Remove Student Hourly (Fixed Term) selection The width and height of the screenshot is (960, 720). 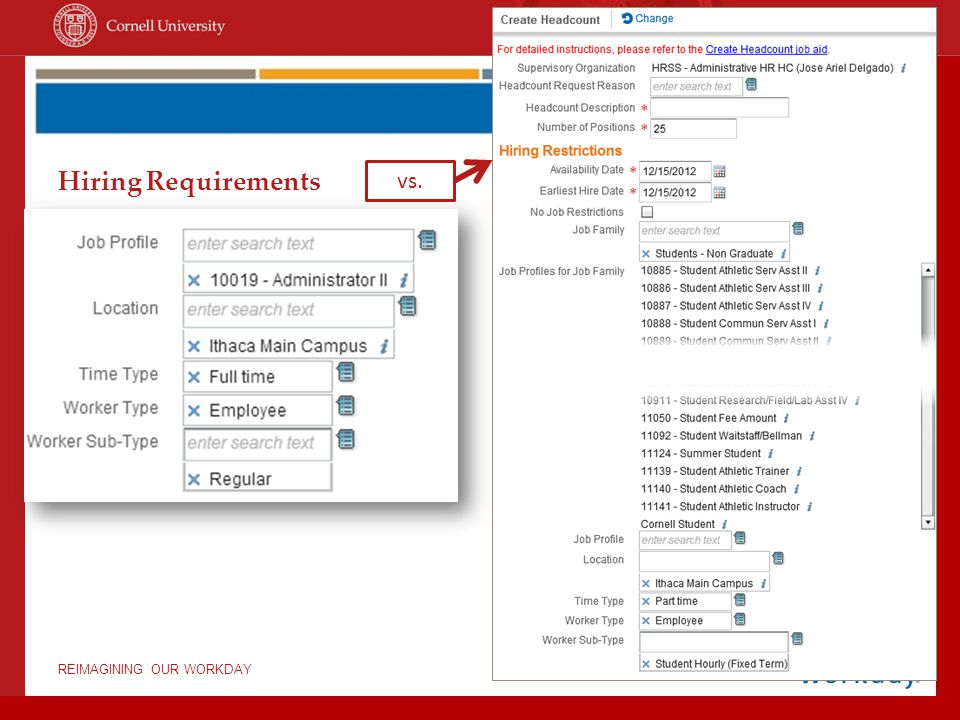tap(645, 664)
